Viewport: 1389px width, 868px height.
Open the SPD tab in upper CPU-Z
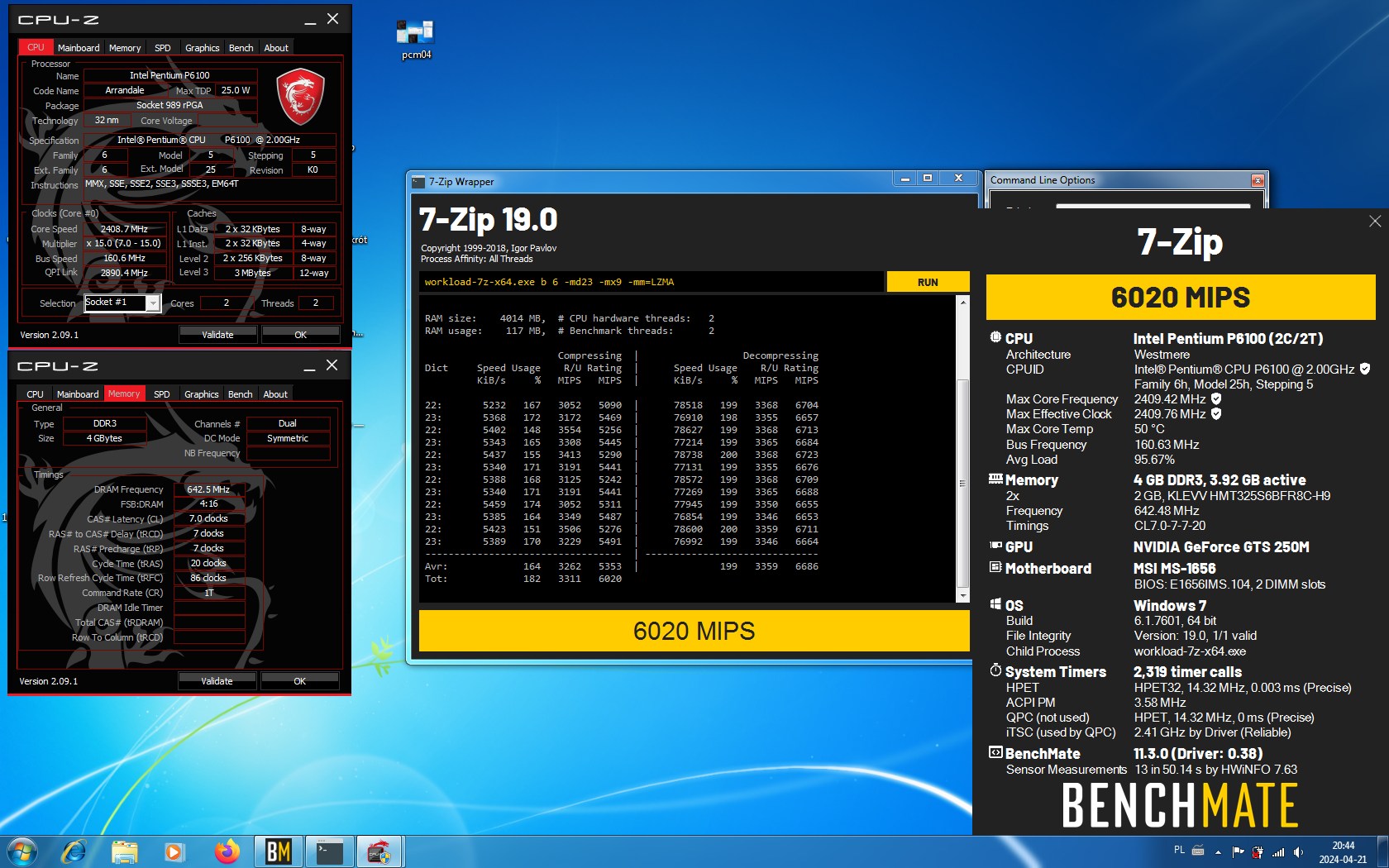tap(163, 48)
